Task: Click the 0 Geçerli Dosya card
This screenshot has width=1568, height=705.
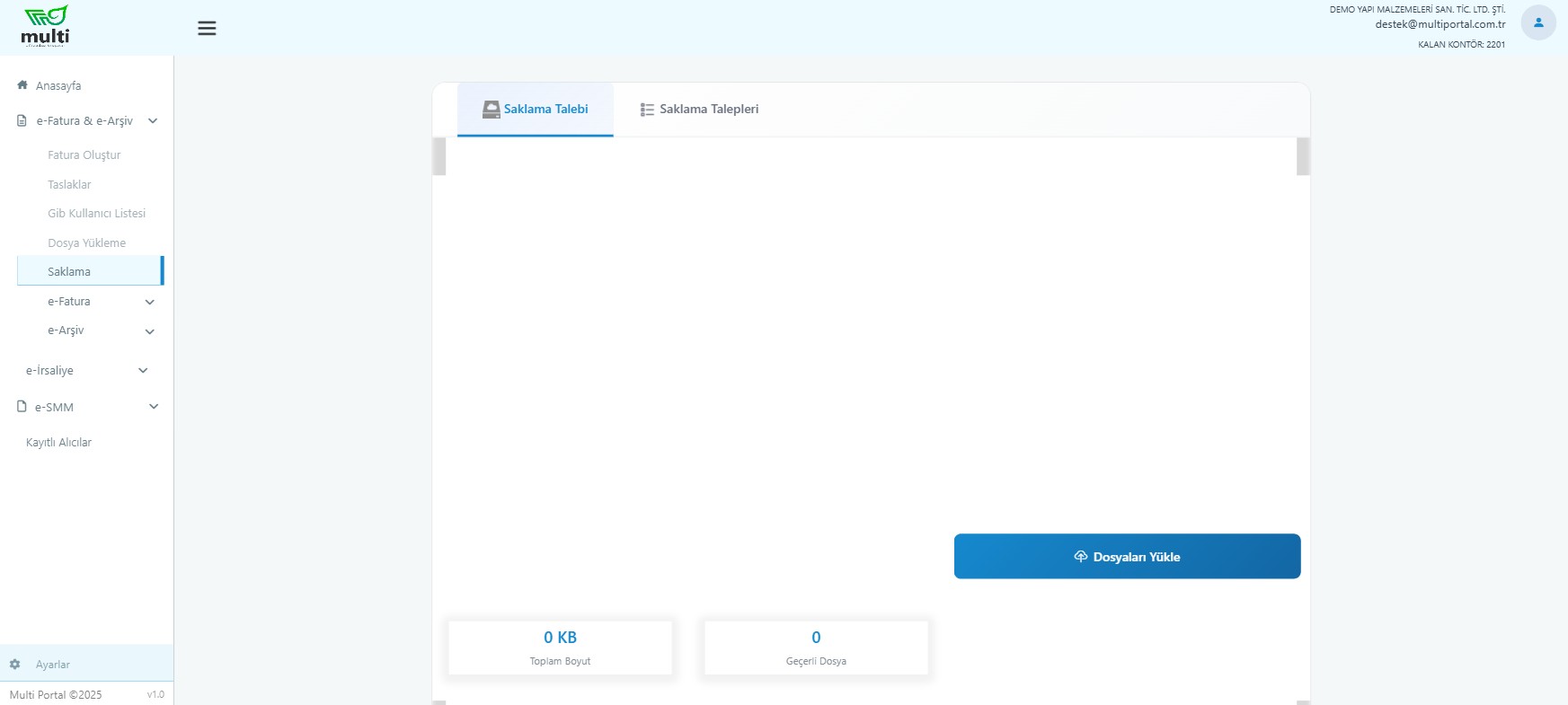Action: click(816, 648)
